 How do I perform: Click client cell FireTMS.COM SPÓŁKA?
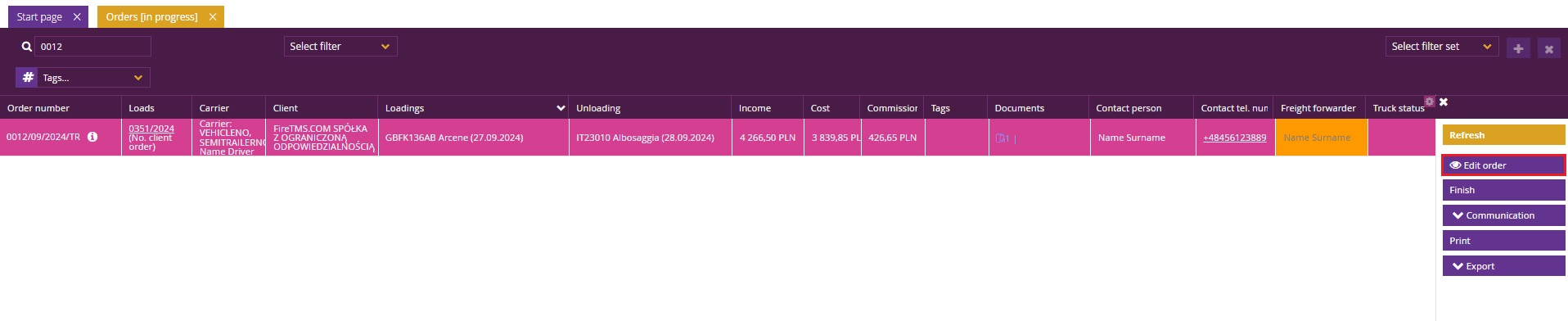tap(322, 138)
